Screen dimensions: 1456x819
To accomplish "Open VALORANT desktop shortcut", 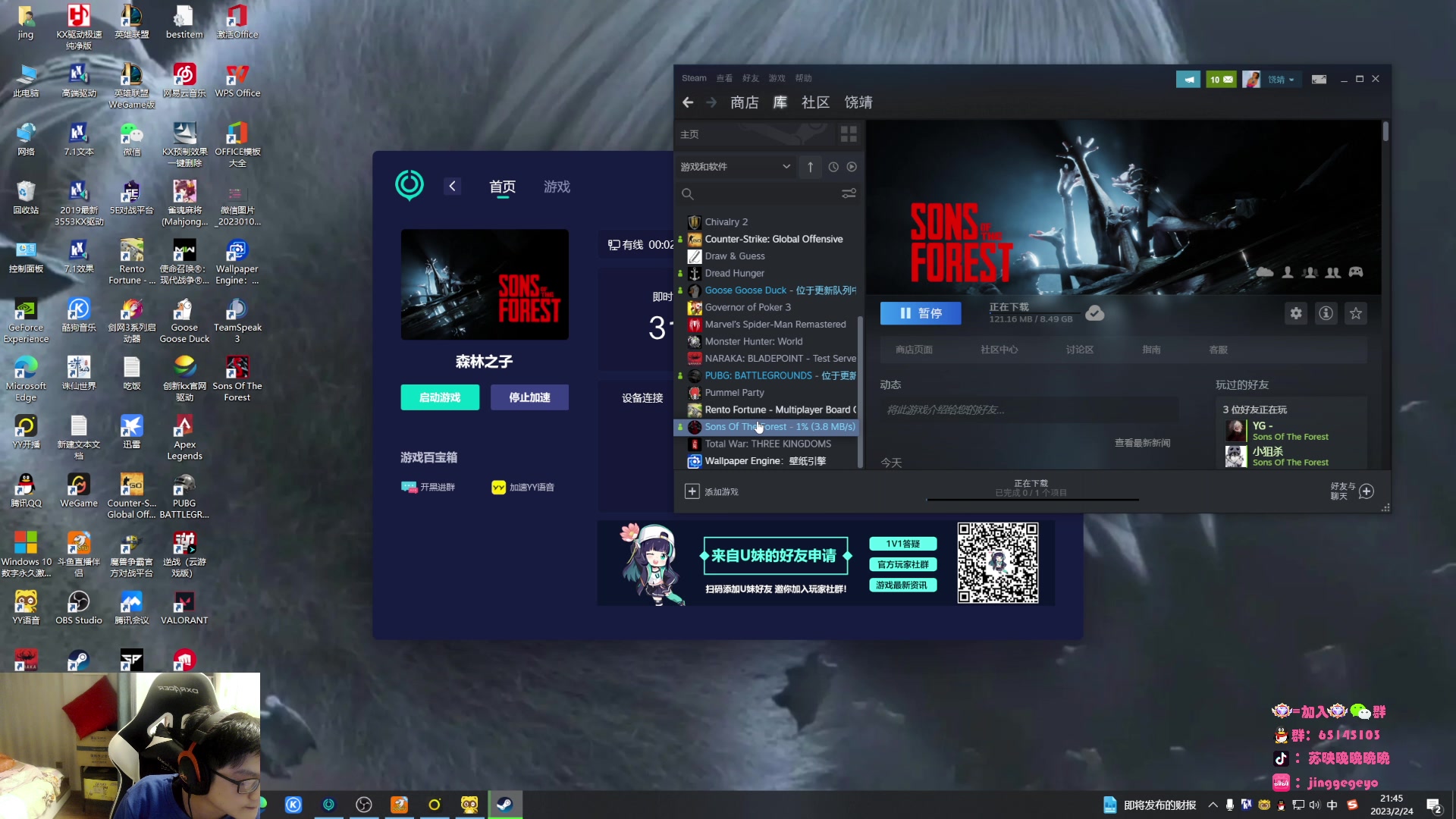I will point(184,608).
